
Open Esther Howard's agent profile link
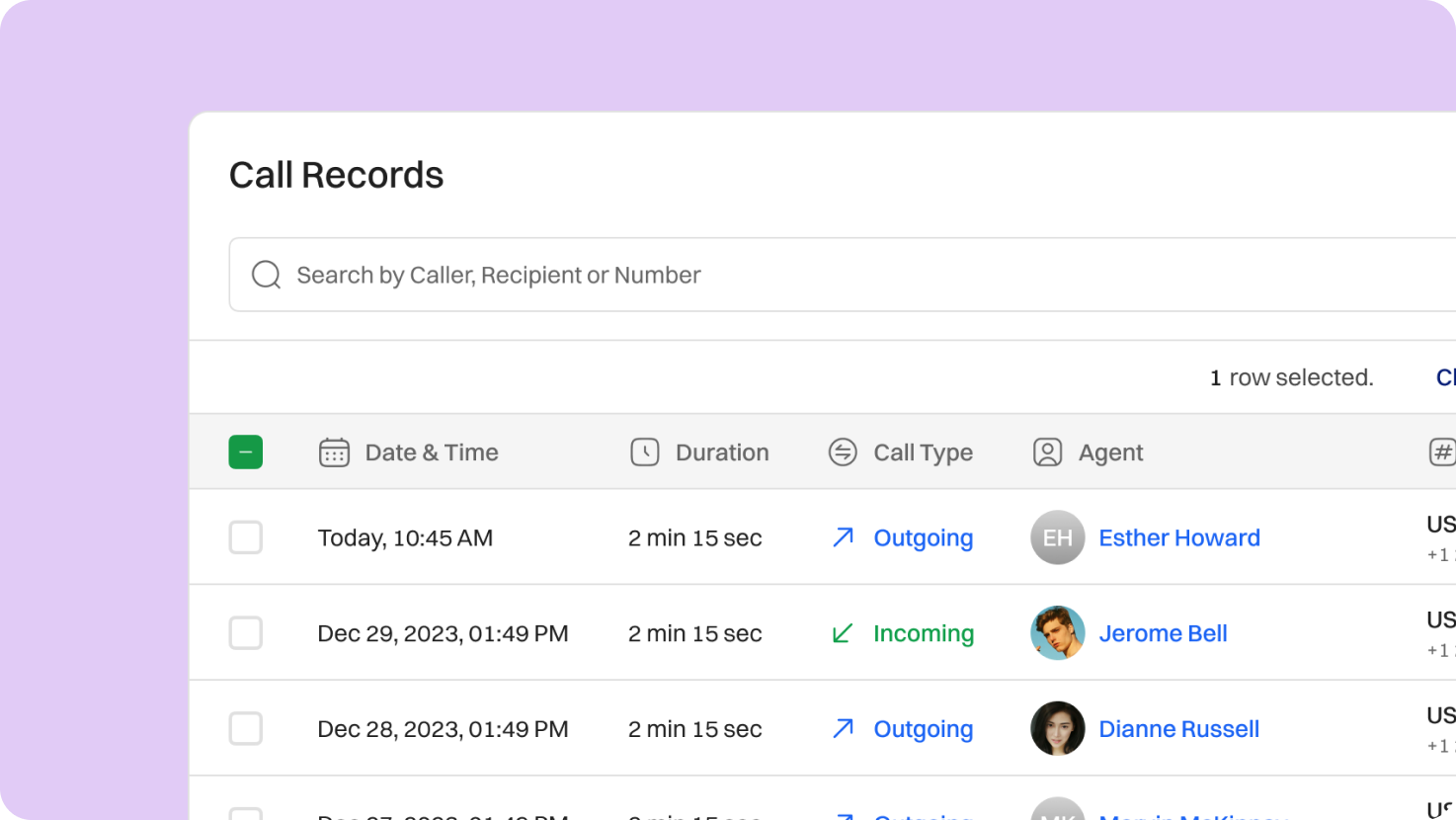click(1178, 537)
